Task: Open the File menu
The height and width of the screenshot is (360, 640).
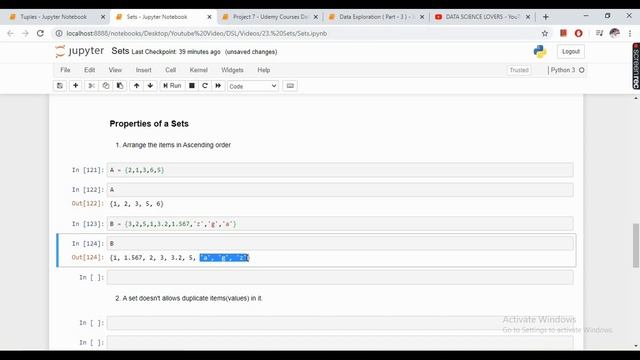Action: click(x=65, y=70)
